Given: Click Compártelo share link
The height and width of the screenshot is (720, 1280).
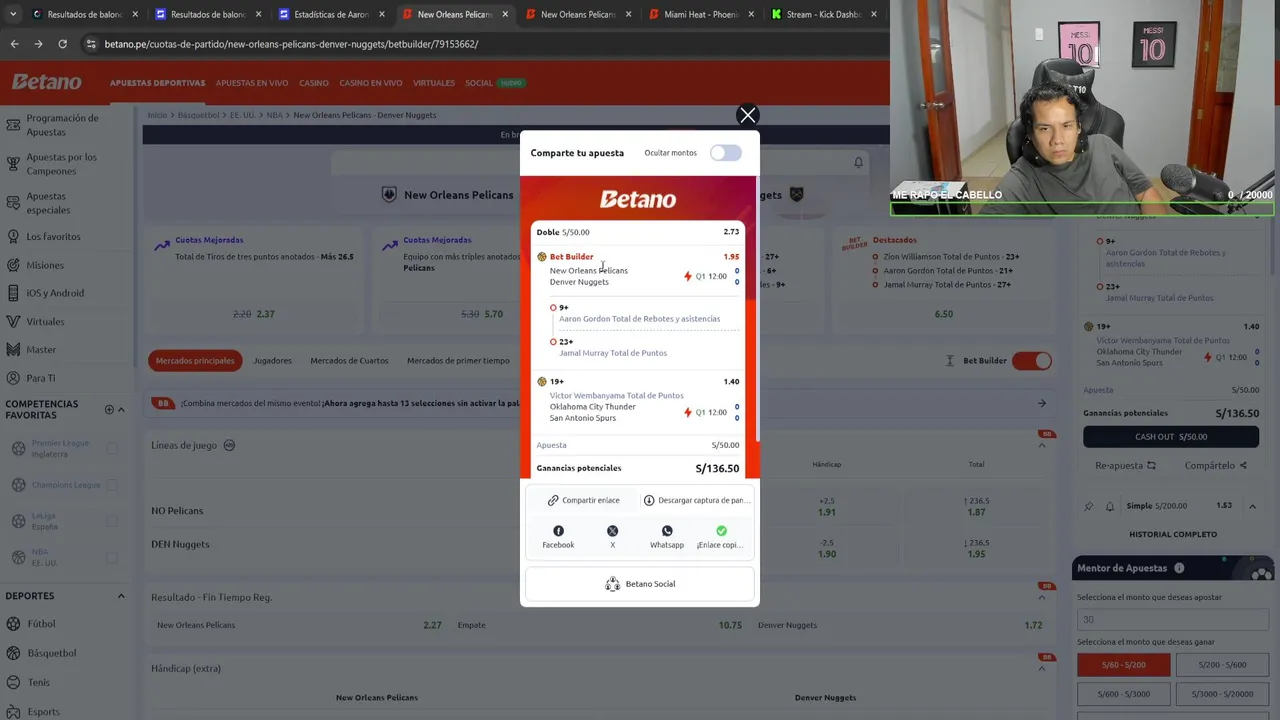Looking at the screenshot, I should 1216,465.
